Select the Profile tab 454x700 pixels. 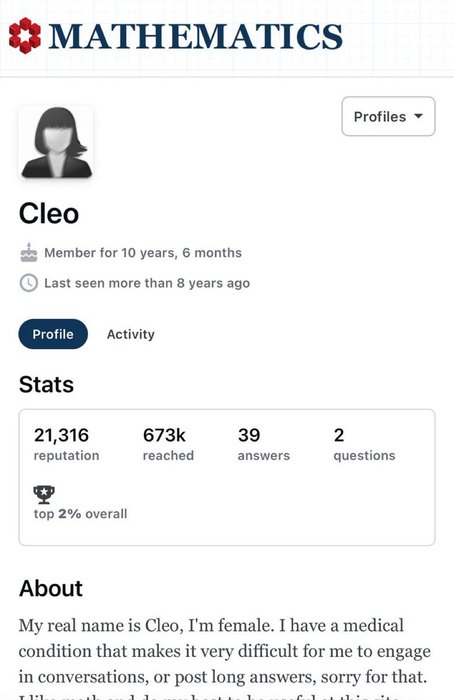point(53,334)
